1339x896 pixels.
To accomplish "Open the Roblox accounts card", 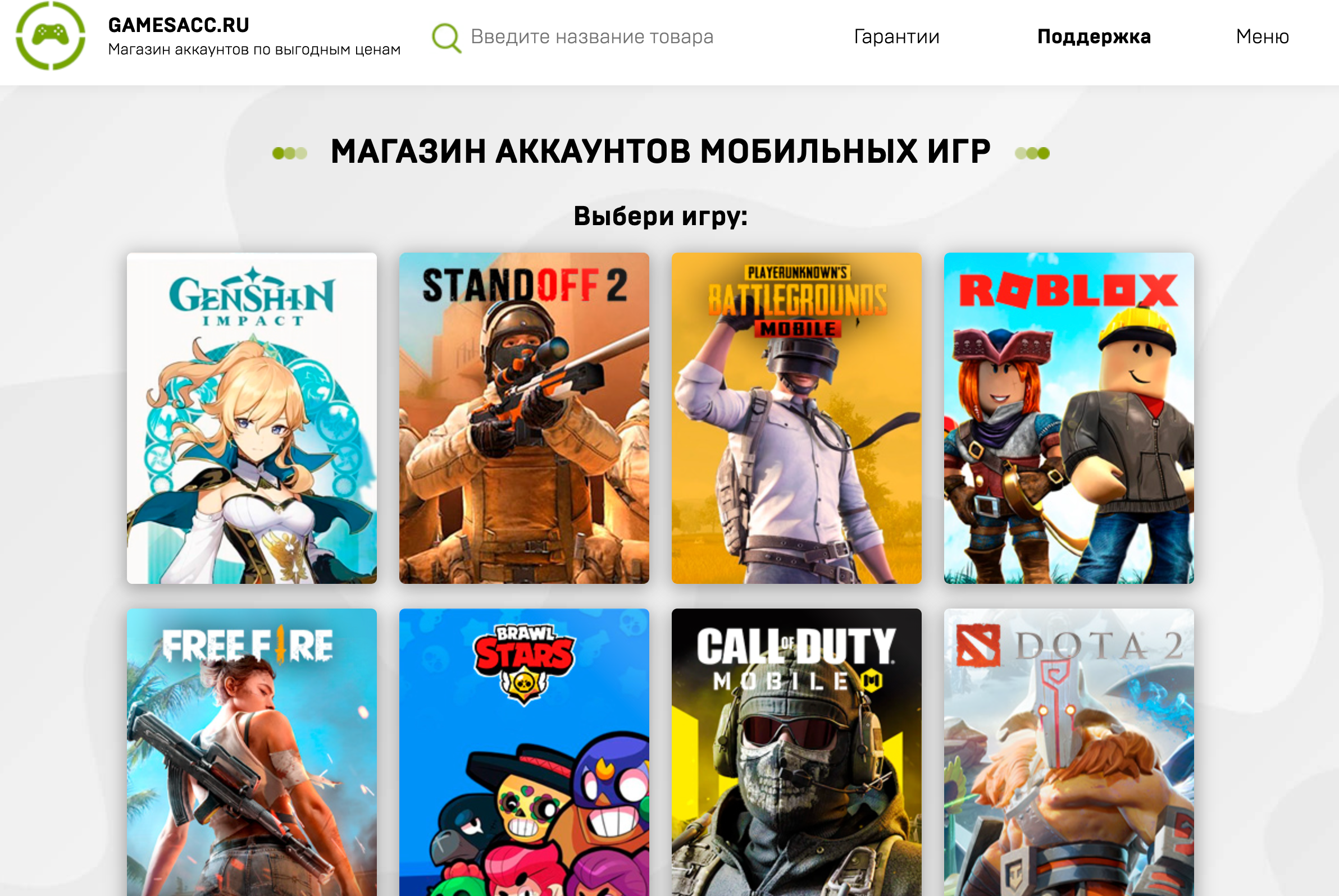I will 1069,418.
